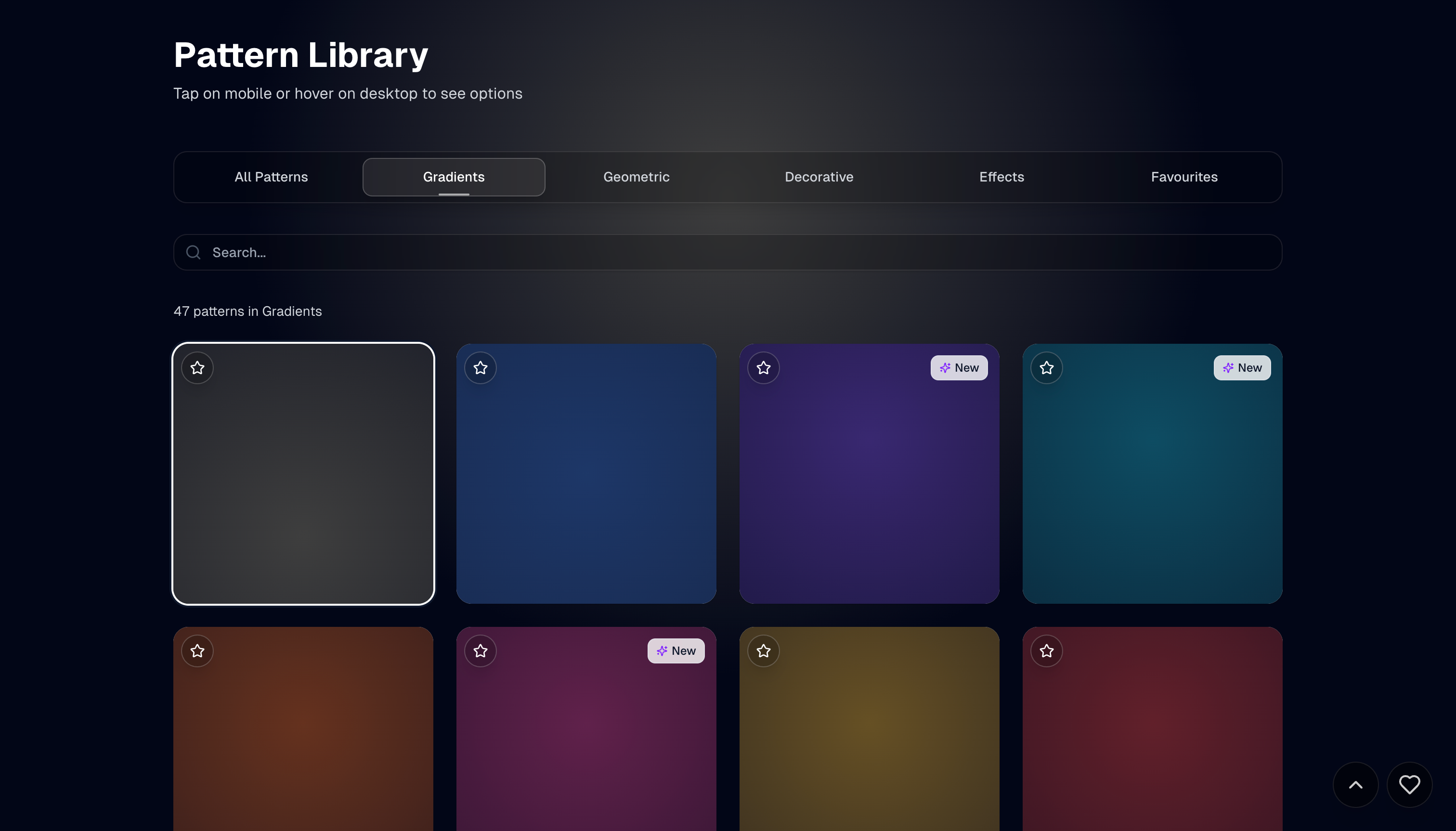Choose the teal gradient pattern card
Screen dimensions: 1456x831
[1152, 474]
